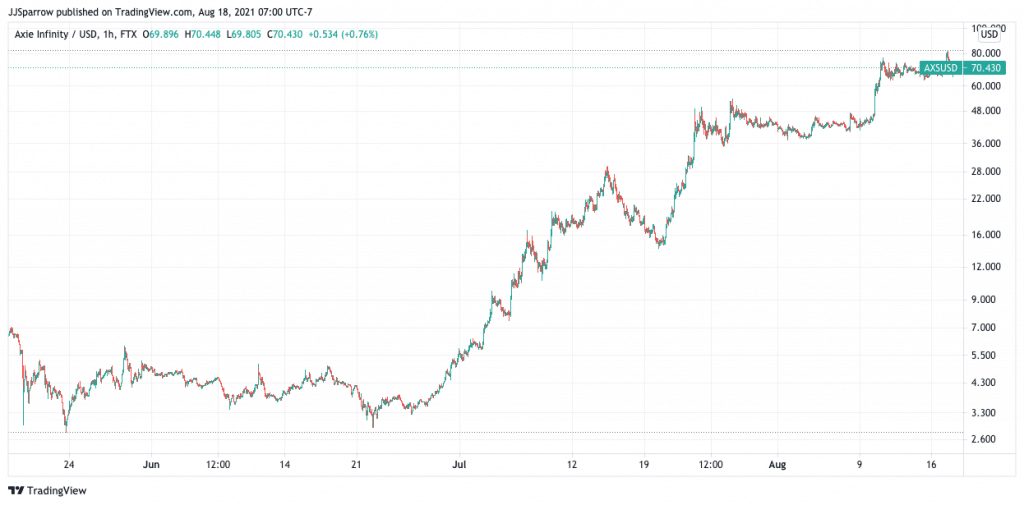
Task: Click the 36.000 price axis label
Action: coord(985,143)
